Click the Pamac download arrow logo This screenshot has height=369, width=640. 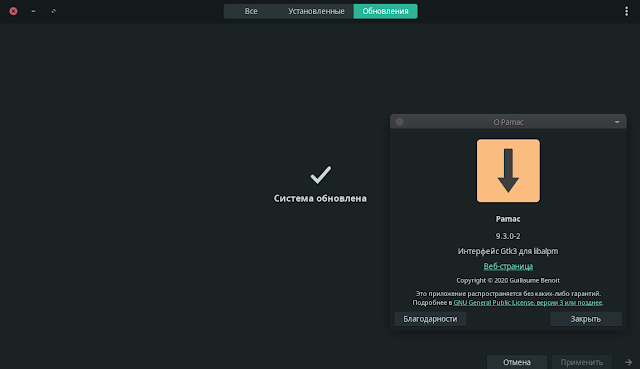[x=508, y=171]
